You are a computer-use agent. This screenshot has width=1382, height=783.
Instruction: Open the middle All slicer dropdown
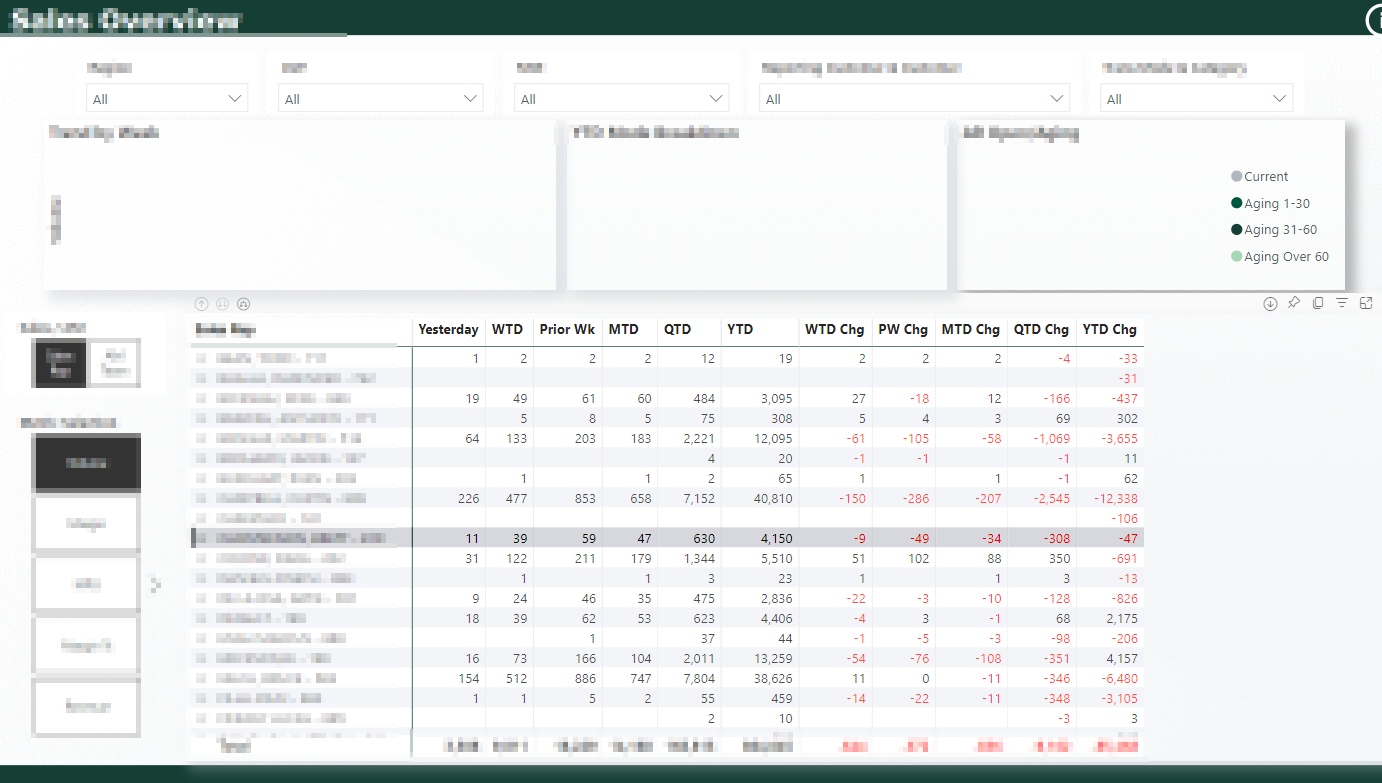pos(622,98)
